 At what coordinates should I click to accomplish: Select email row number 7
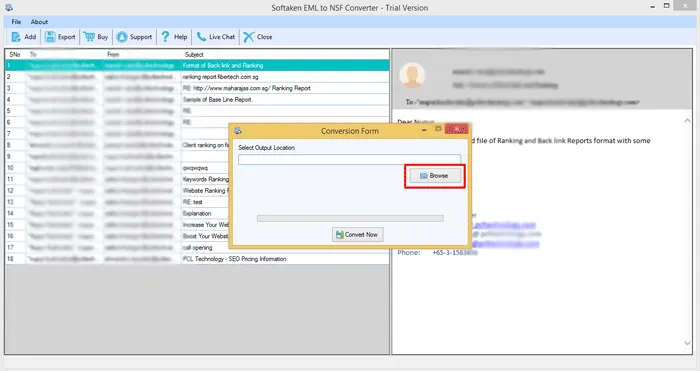pos(117,133)
